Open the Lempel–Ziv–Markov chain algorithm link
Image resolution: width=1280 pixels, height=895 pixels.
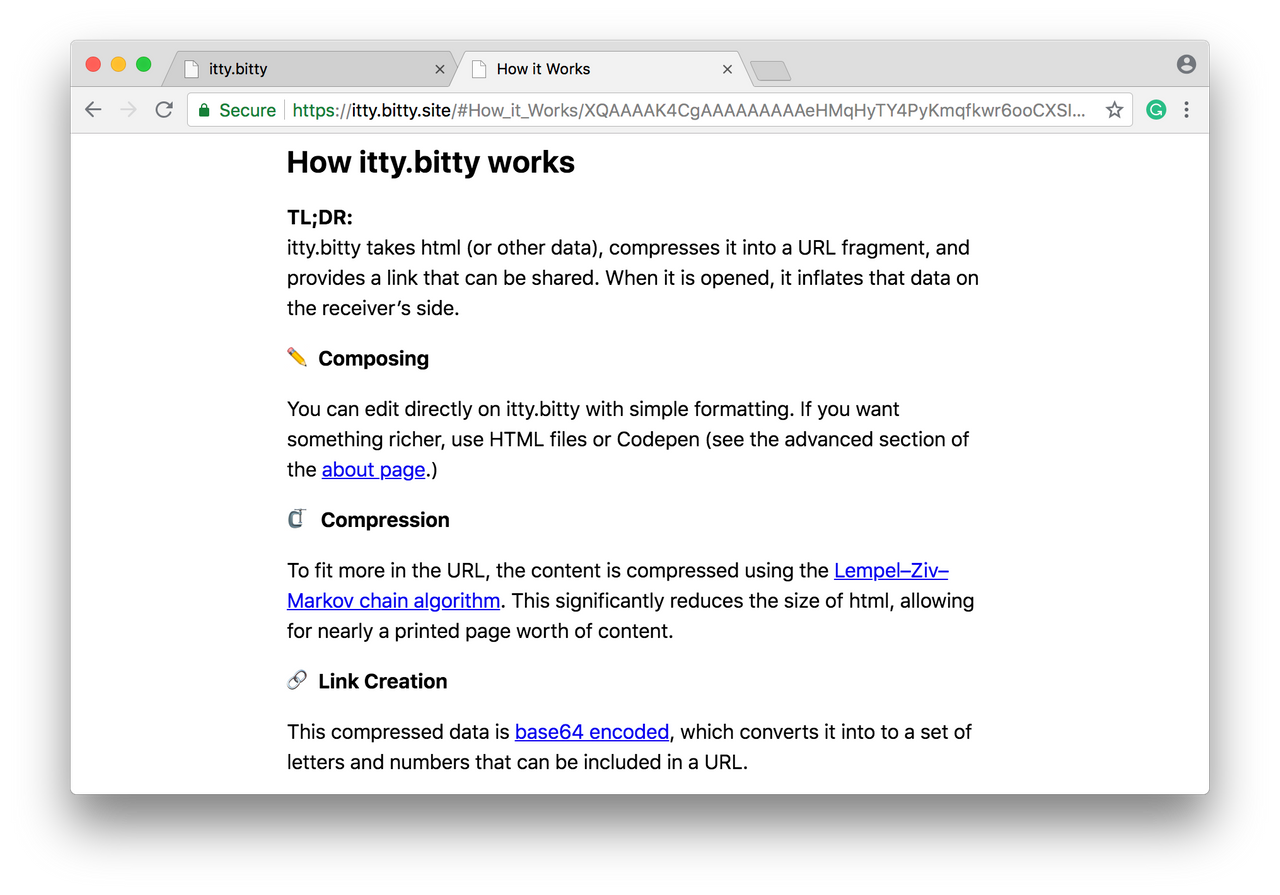point(618,585)
